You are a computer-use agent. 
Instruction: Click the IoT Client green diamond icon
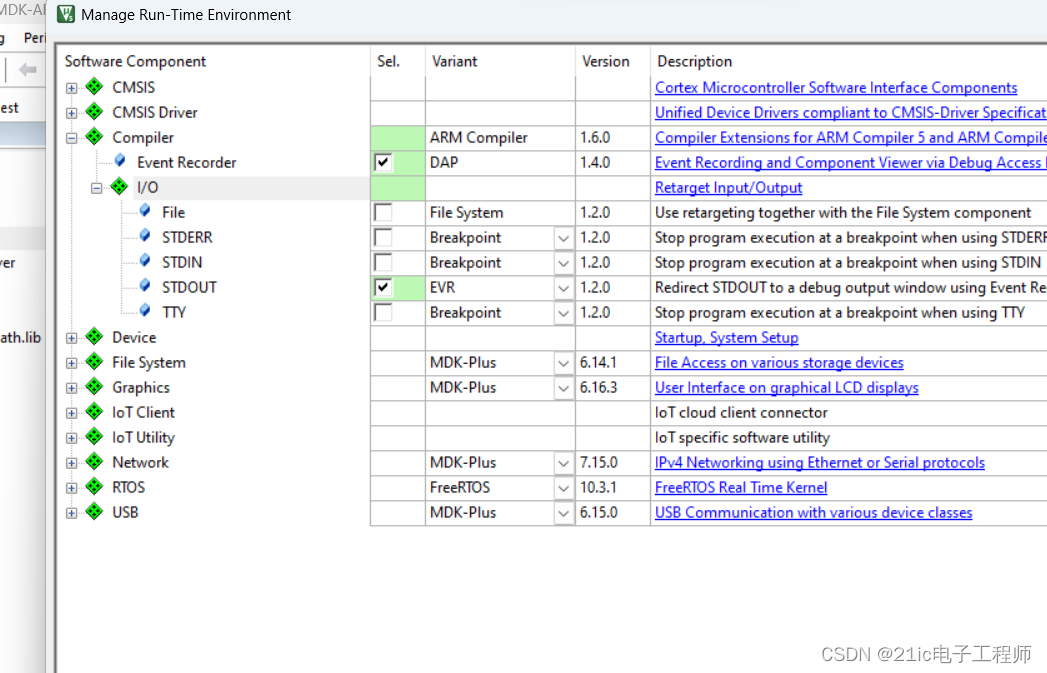click(95, 411)
